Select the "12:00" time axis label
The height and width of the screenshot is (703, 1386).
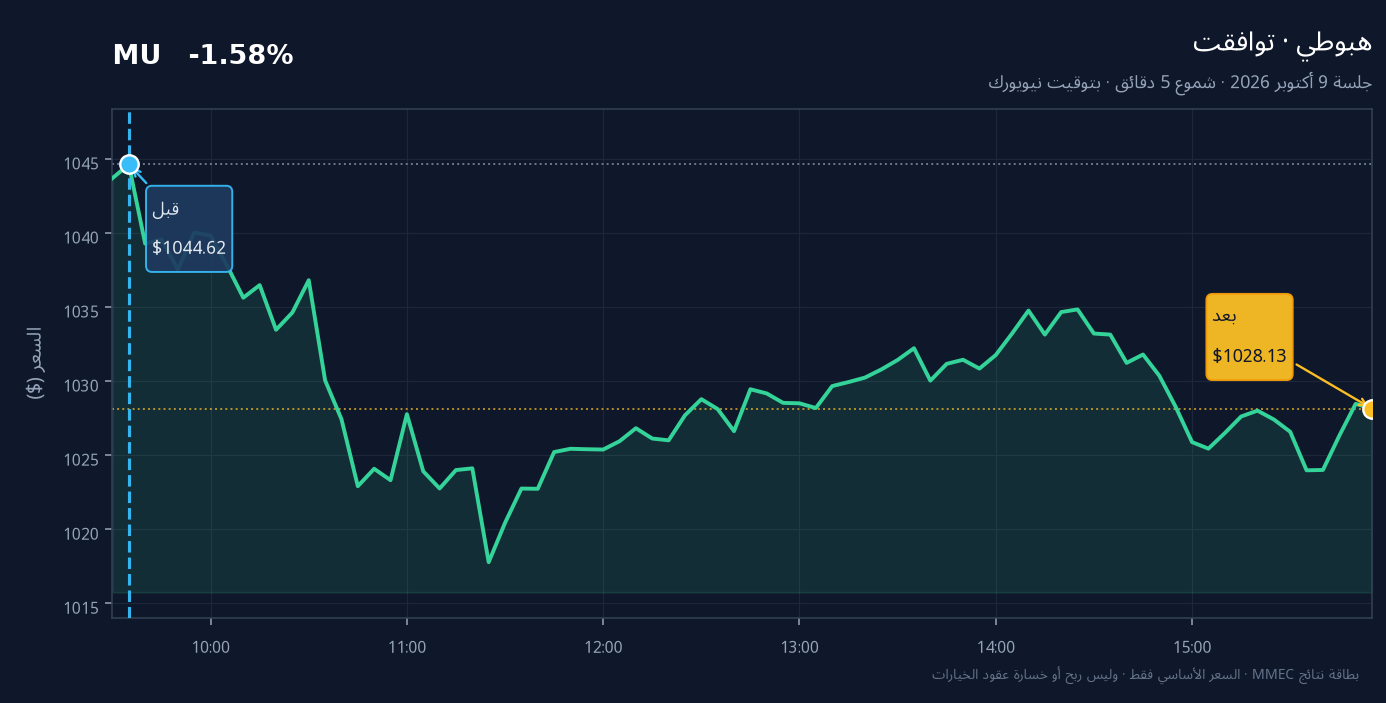[603, 647]
